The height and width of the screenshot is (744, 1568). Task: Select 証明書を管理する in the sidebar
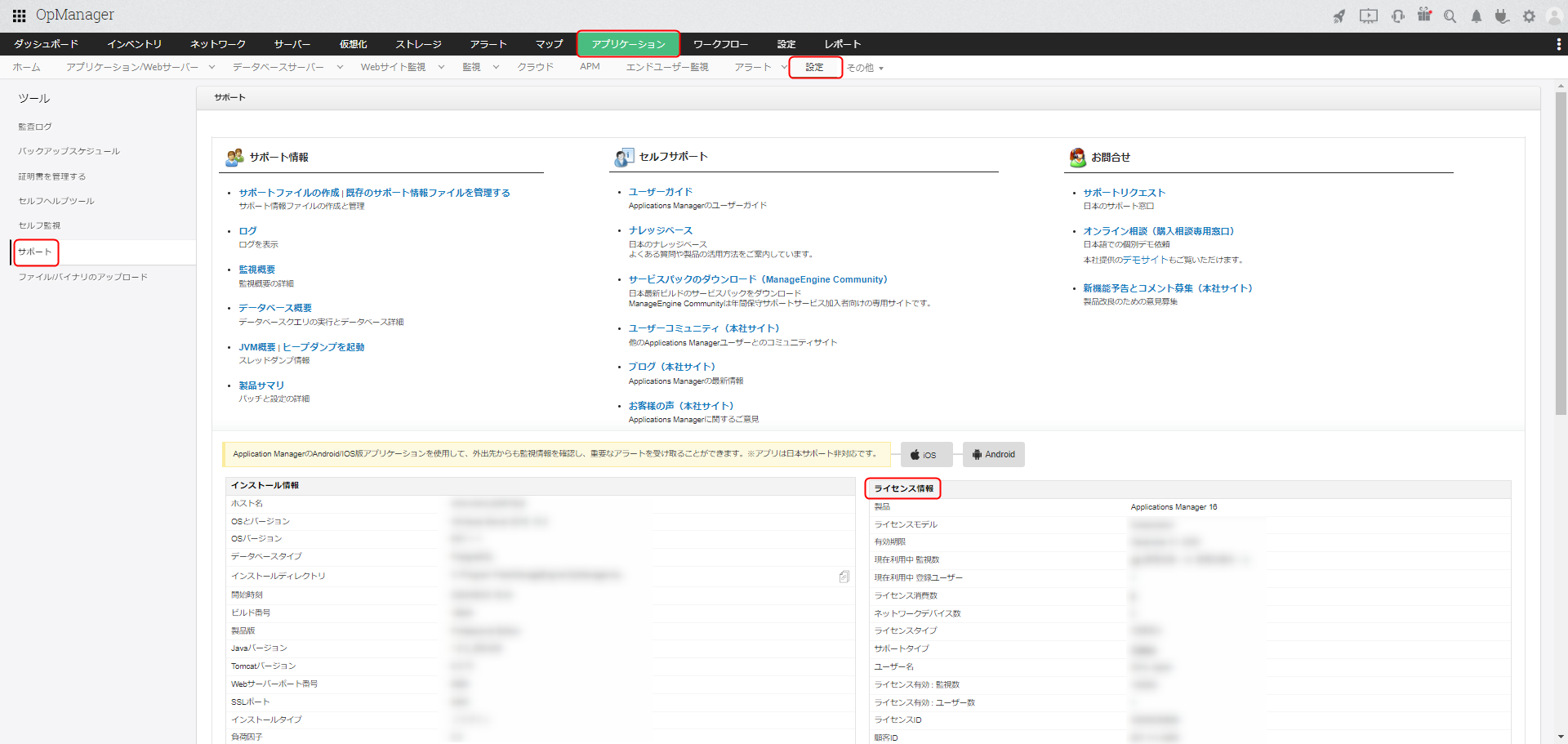52,176
